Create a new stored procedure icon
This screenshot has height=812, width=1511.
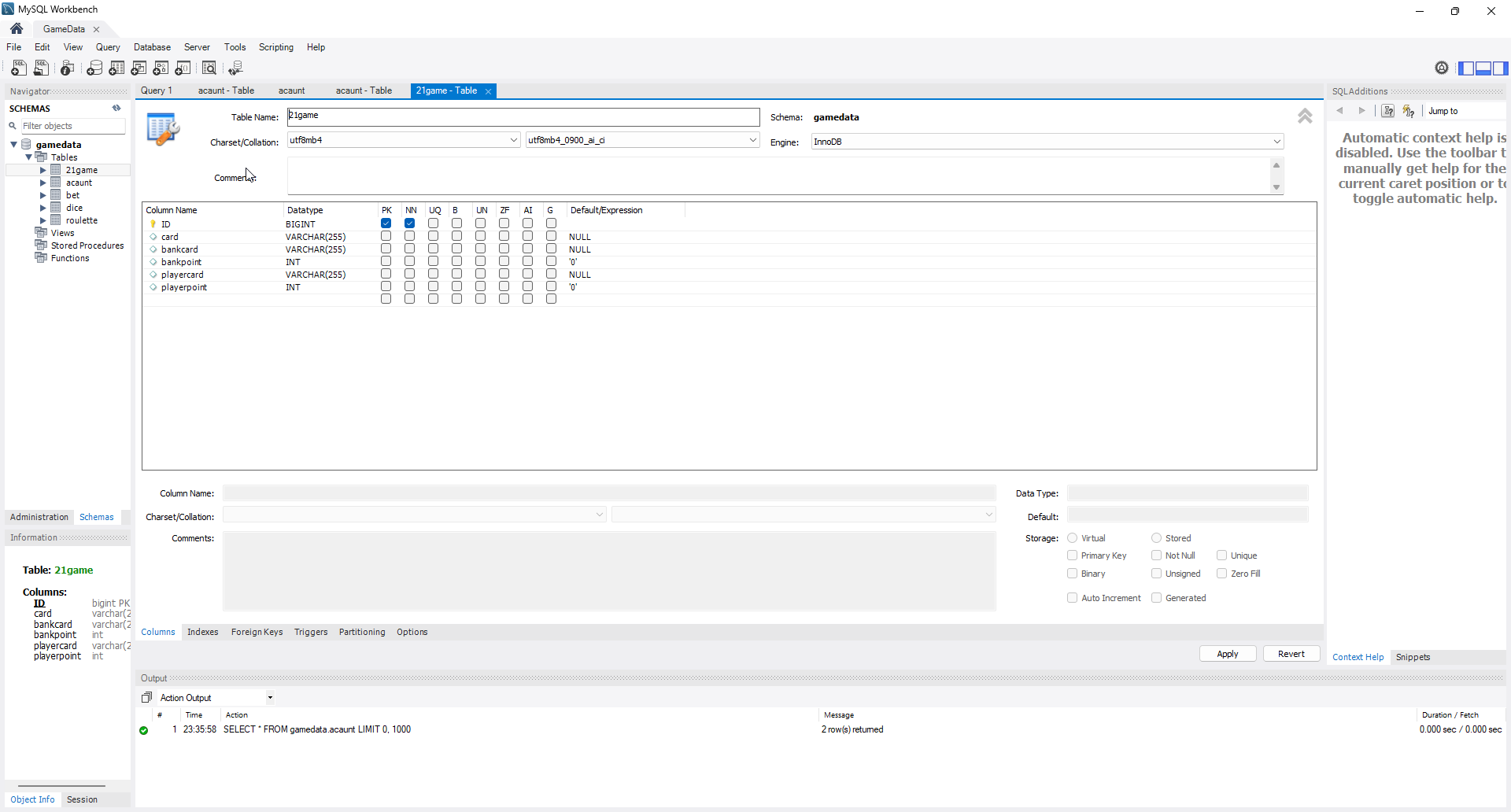pyautogui.click(x=161, y=68)
